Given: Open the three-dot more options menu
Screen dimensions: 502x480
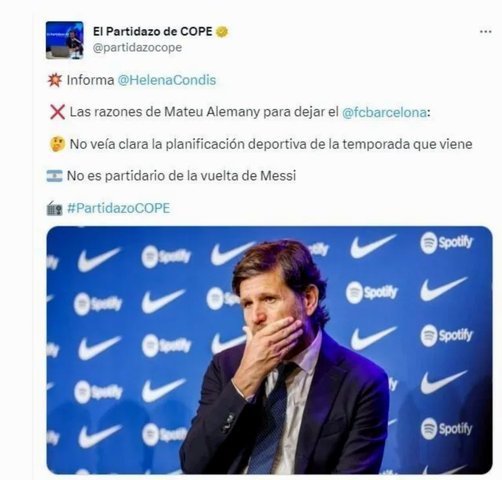Looking at the screenshot, I should coord(486,32).
